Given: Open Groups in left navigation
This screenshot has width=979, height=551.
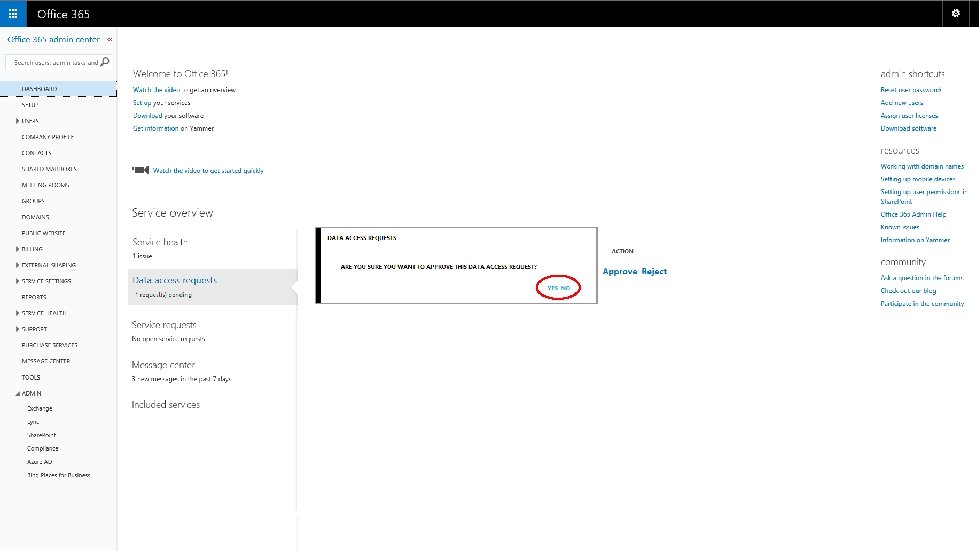Looking at the screenshot, I should [x=33, y=201].
